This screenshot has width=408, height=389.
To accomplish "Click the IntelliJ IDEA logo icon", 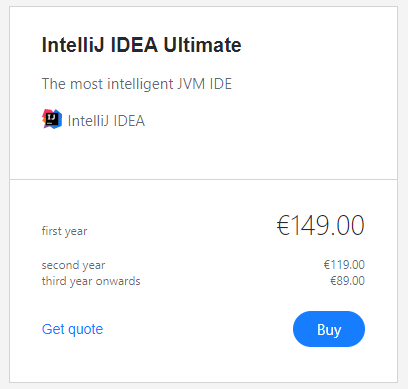I will click(x=52, y=119).
